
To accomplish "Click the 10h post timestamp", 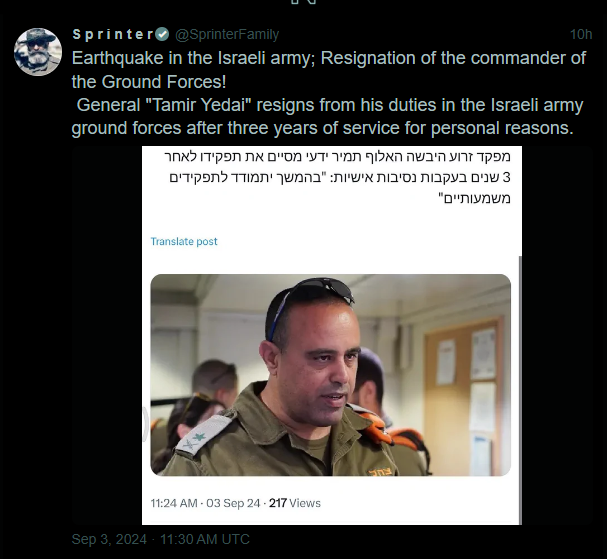I will click(x=580, y=35).
